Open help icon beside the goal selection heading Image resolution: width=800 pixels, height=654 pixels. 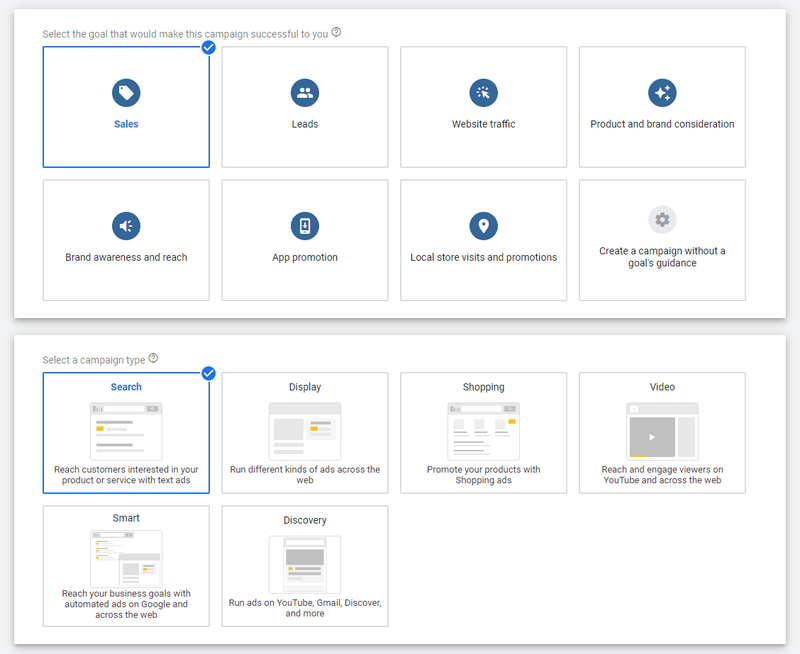point(336,32)
